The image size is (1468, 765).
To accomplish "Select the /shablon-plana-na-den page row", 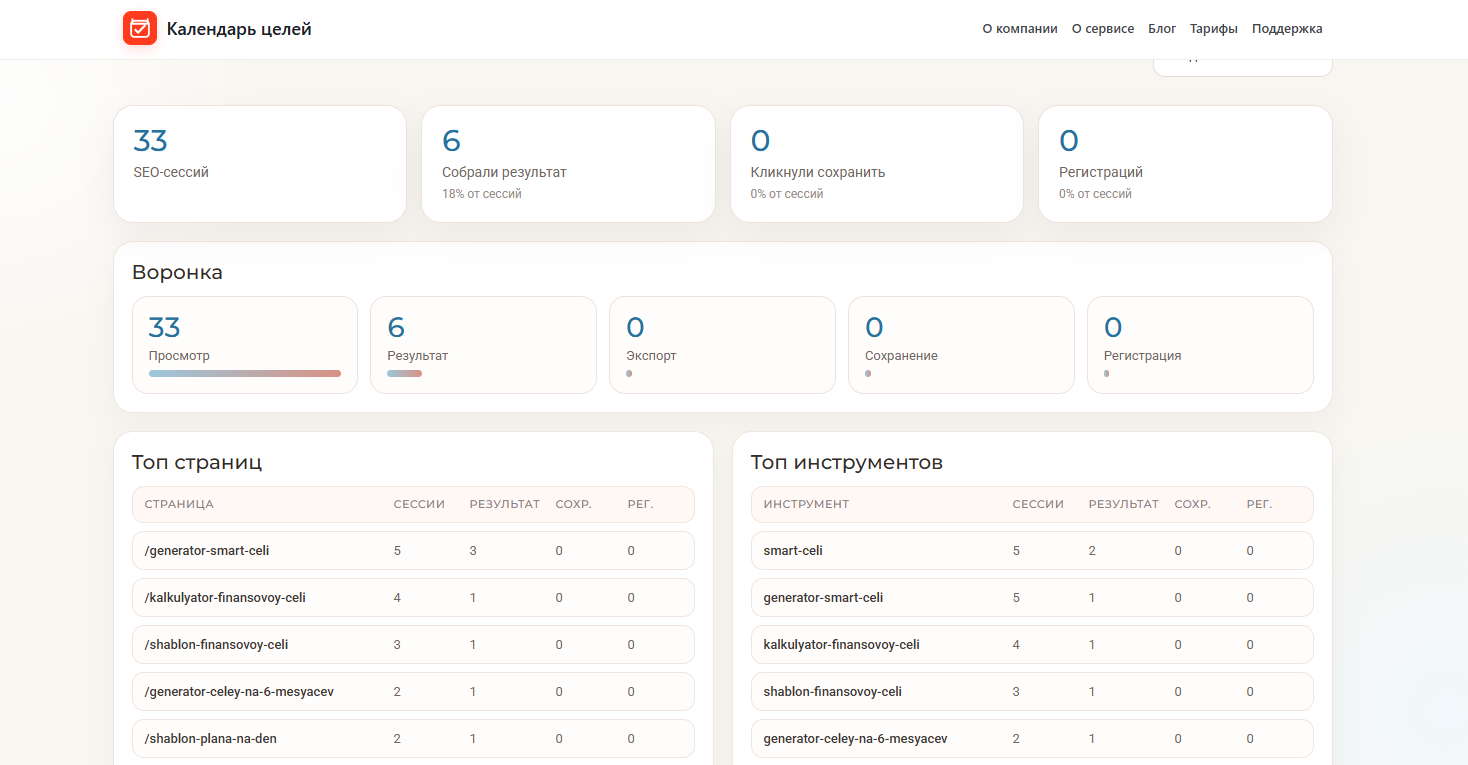I will pos(413,739).
